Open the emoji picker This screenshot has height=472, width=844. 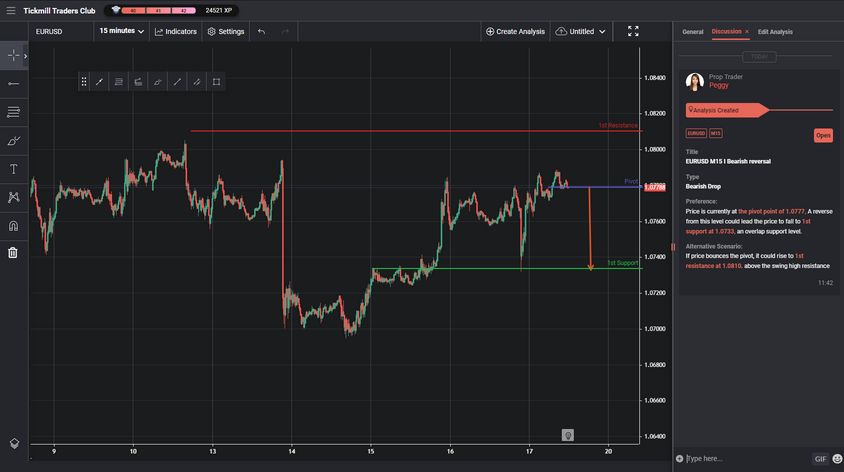(x=837, y=459)
